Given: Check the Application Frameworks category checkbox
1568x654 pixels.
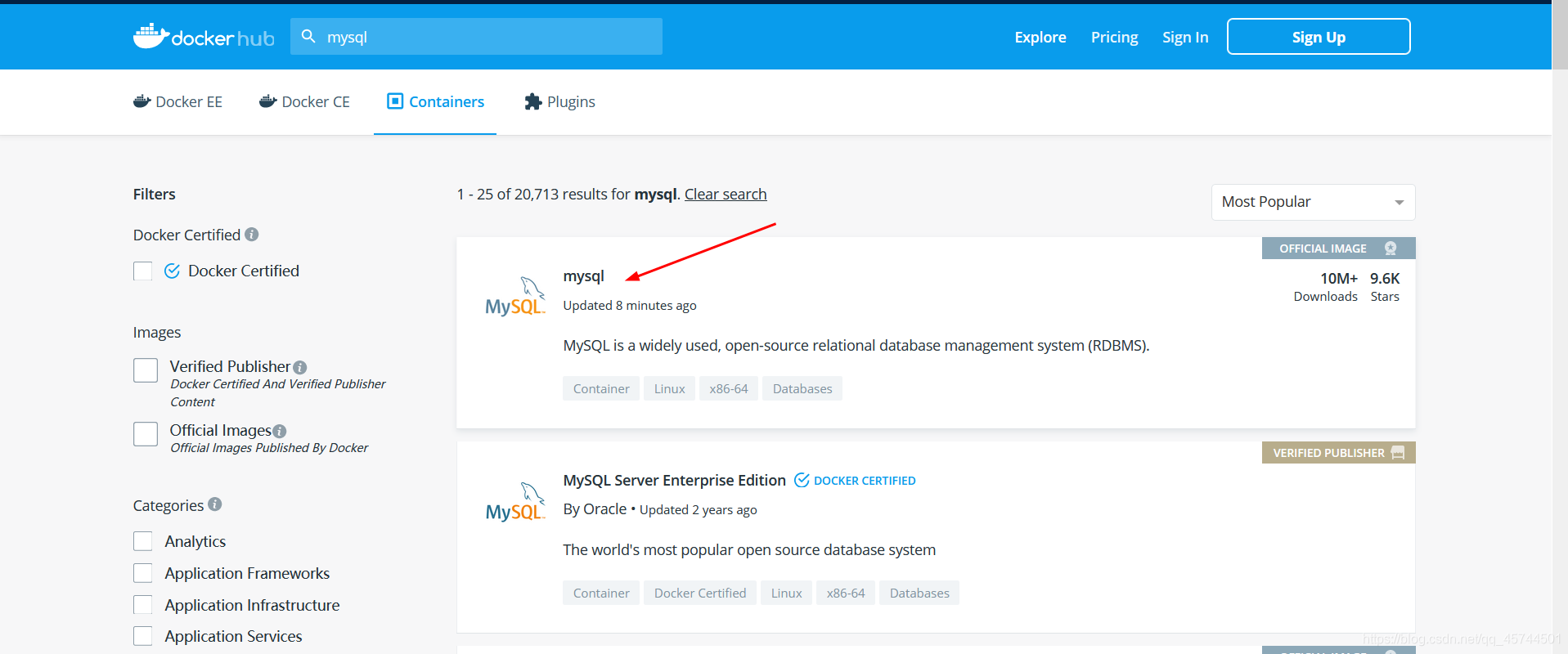Looking at the screenshot, I should click(x=143, y=573).
